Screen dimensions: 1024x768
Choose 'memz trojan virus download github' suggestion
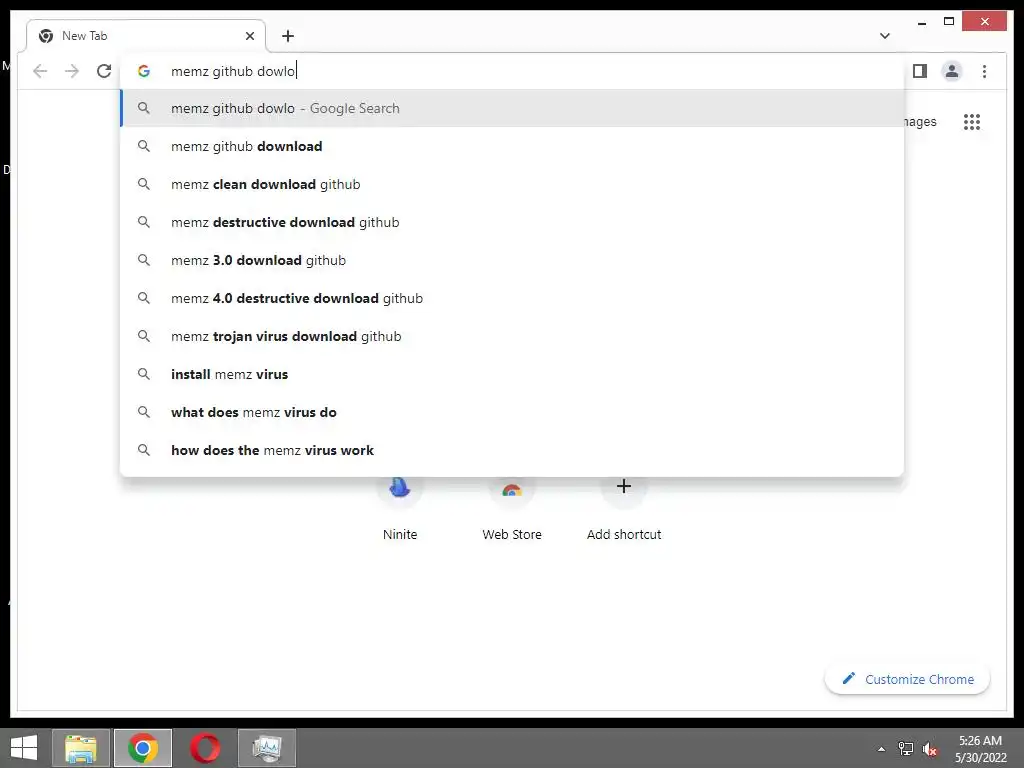point(512,336)
